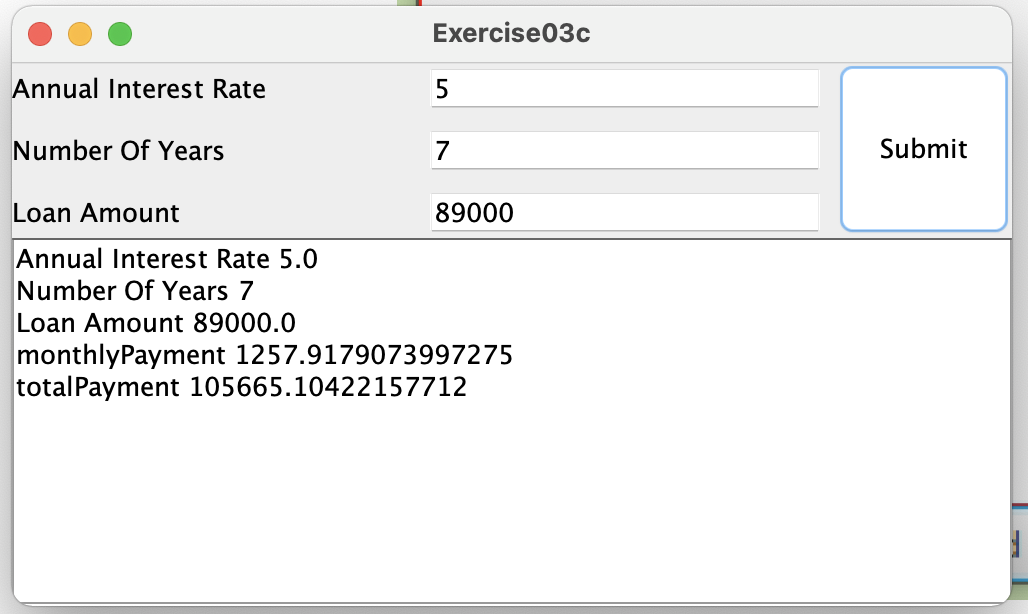
Task: Select the Annual Interest Rate input field
Action: click(x=623, y=88)
